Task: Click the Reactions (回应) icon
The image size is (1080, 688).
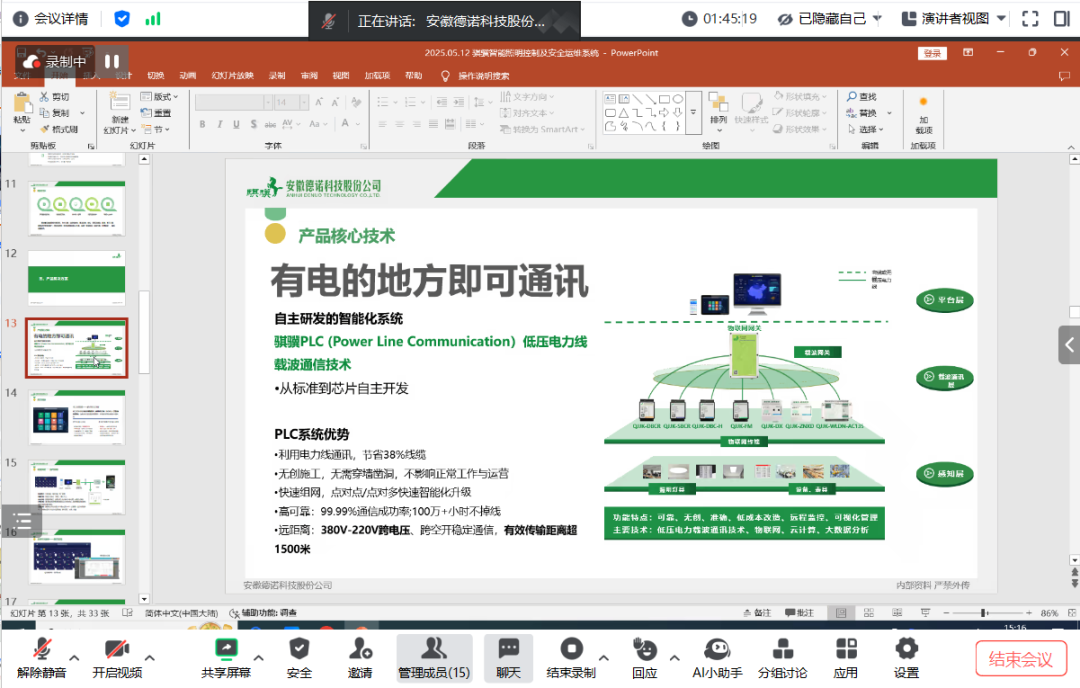Action: (x=644, y=655)
